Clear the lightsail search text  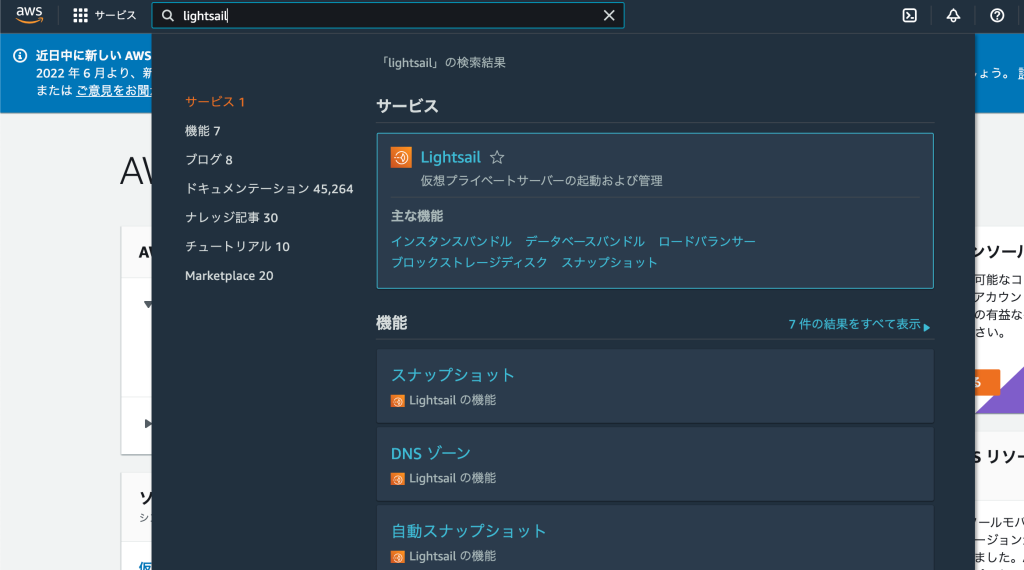tap(609, 16)
